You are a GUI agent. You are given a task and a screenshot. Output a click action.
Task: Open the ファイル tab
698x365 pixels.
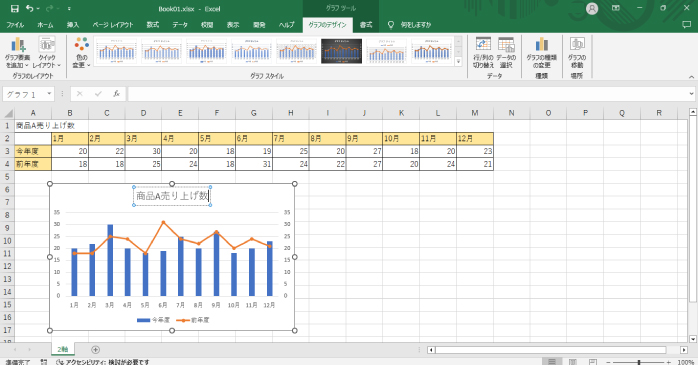15,25
